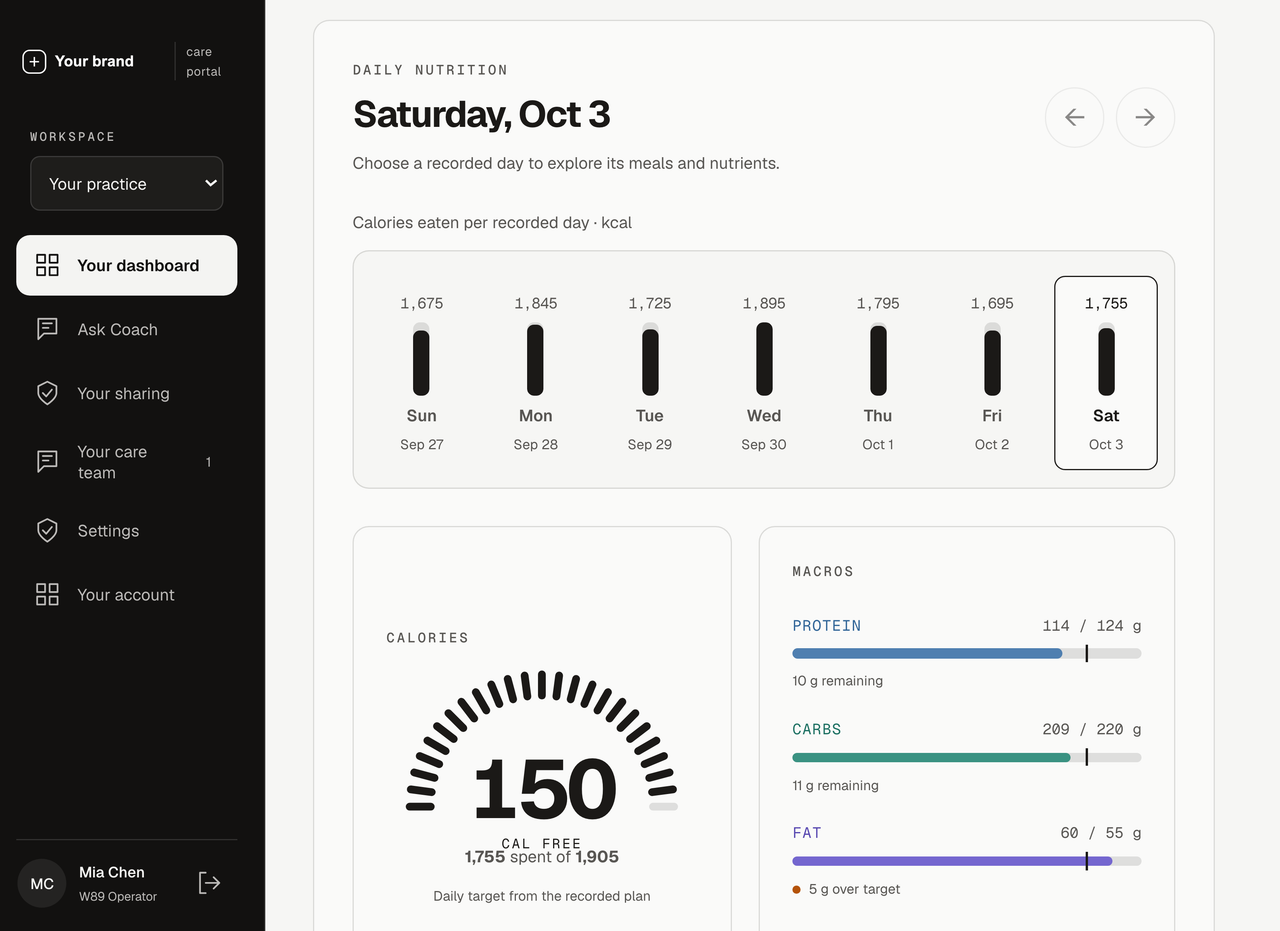Click the blue Protein progress bar
This screenshot has height=931, width=1280.
tap(967, 653)
